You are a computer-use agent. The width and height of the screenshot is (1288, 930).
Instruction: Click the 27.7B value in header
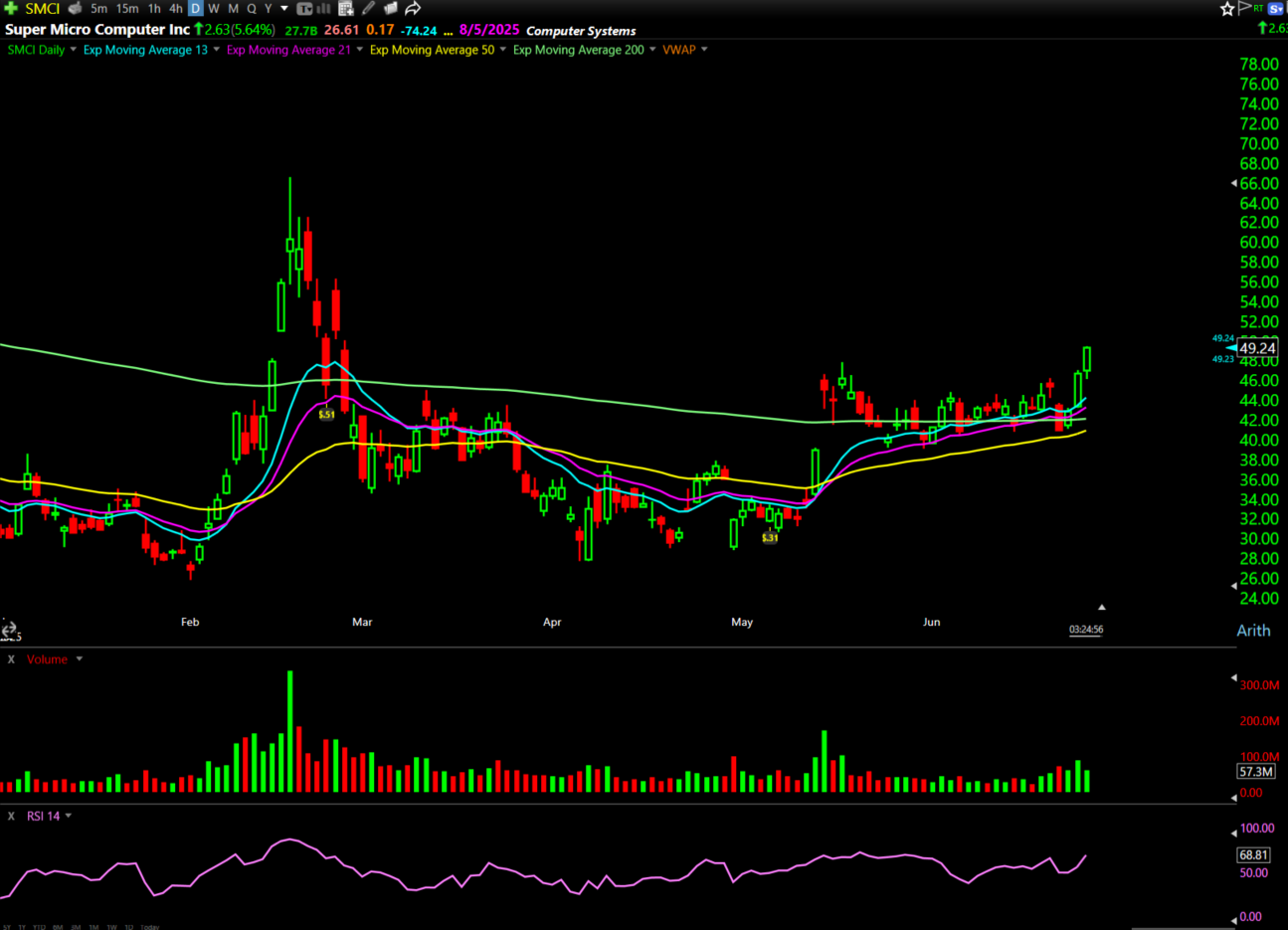[300, 31]
